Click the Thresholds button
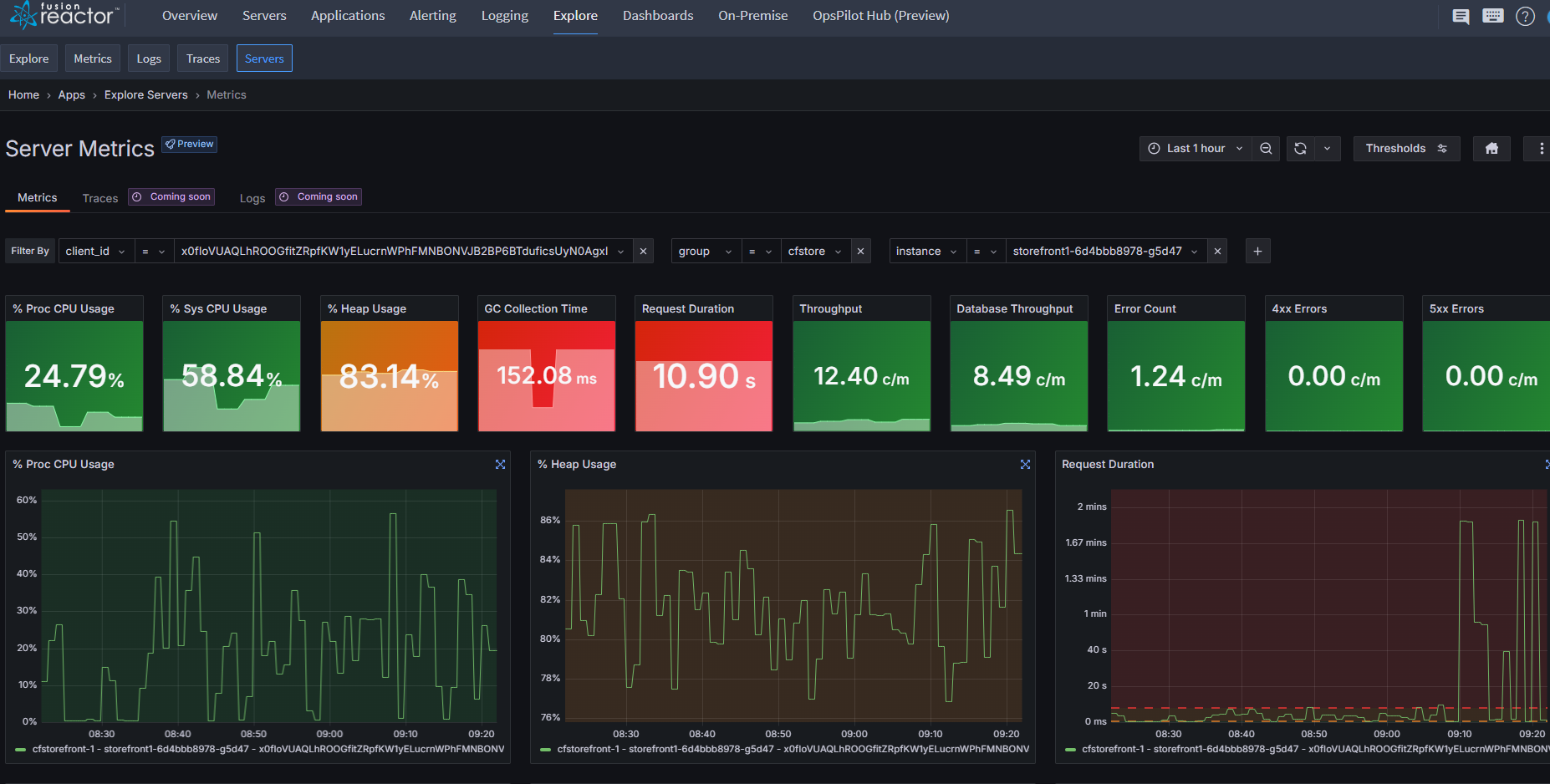1550x784 pixels. 1406,149
